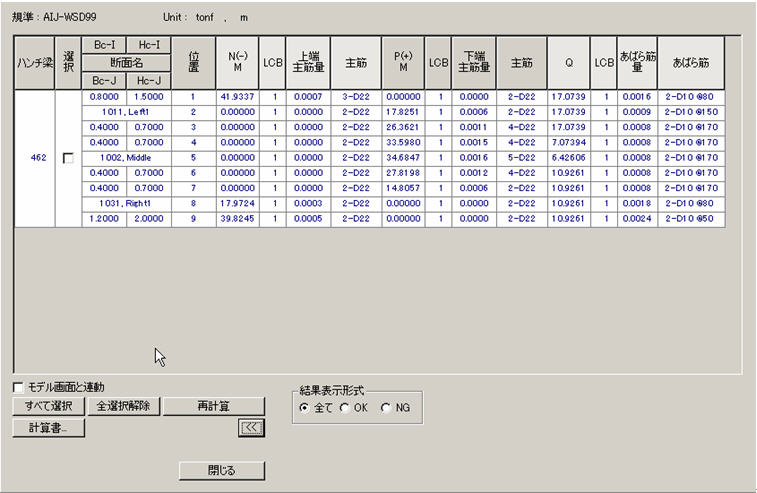Select the 全て radio button
The image size is (757, 493).
(305, 408)
